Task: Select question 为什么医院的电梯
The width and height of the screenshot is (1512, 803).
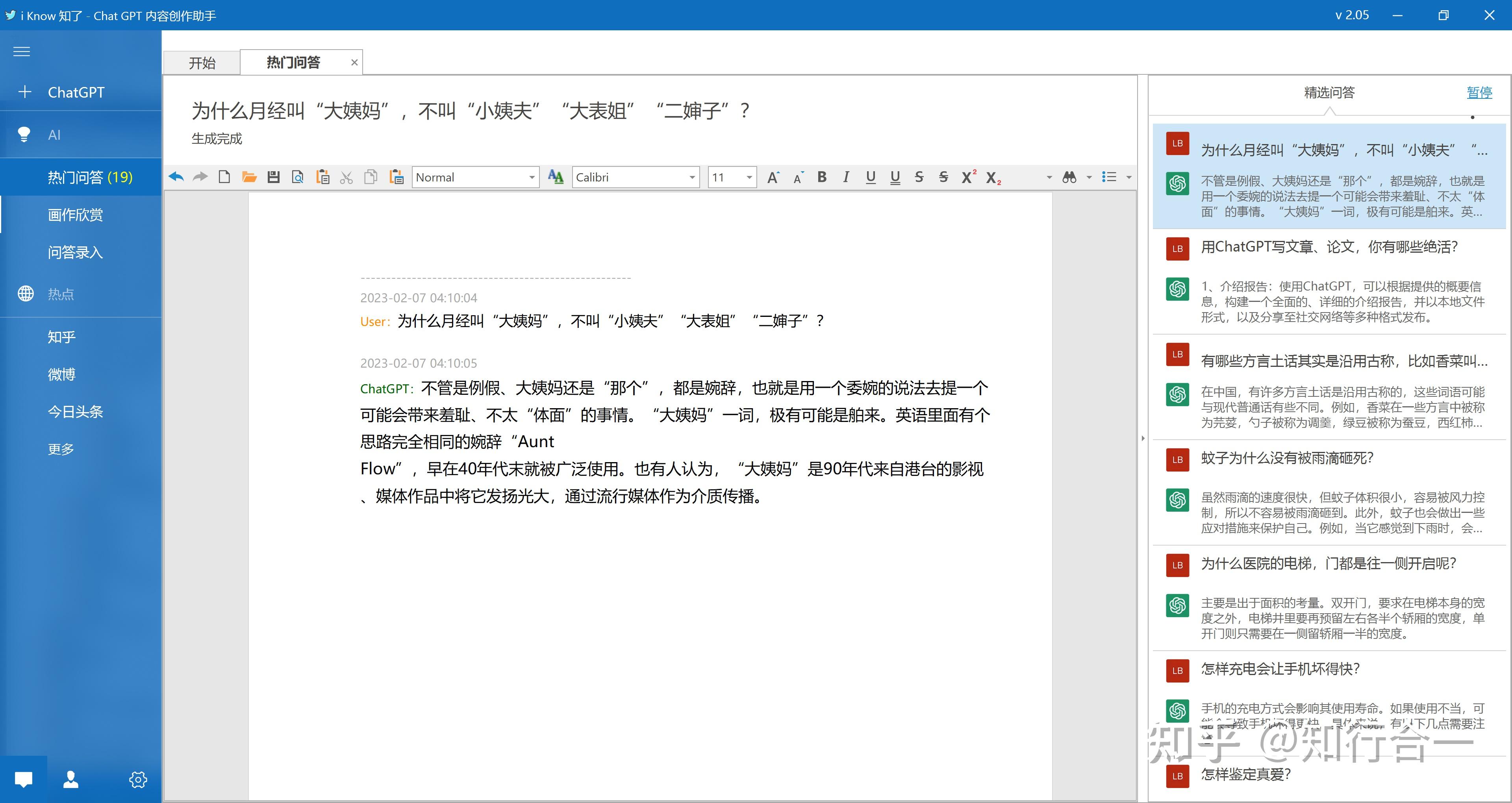Action: pos(1328,564)
